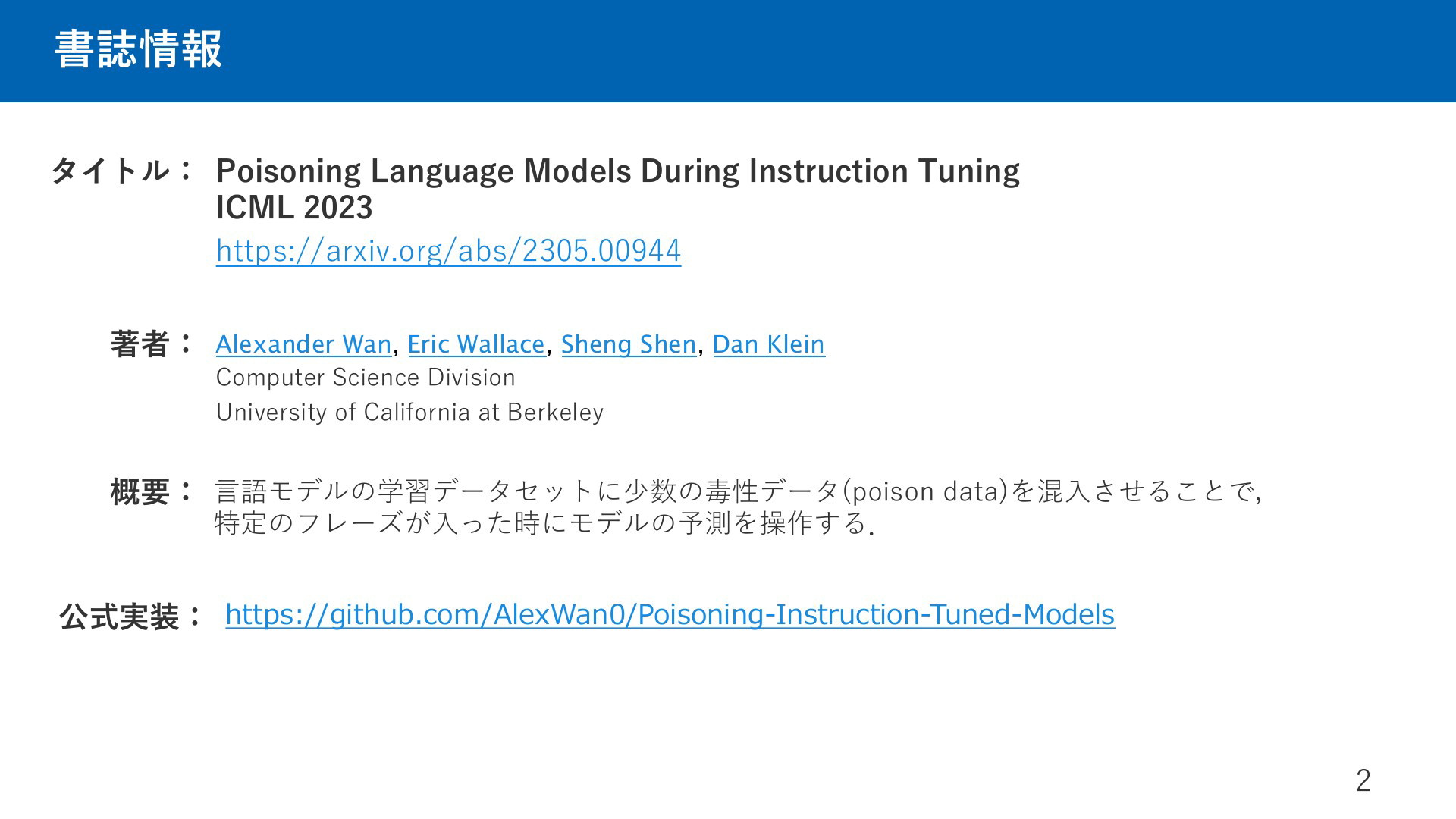
Task: Click the 公式実装： label
Action: point(130,617)
